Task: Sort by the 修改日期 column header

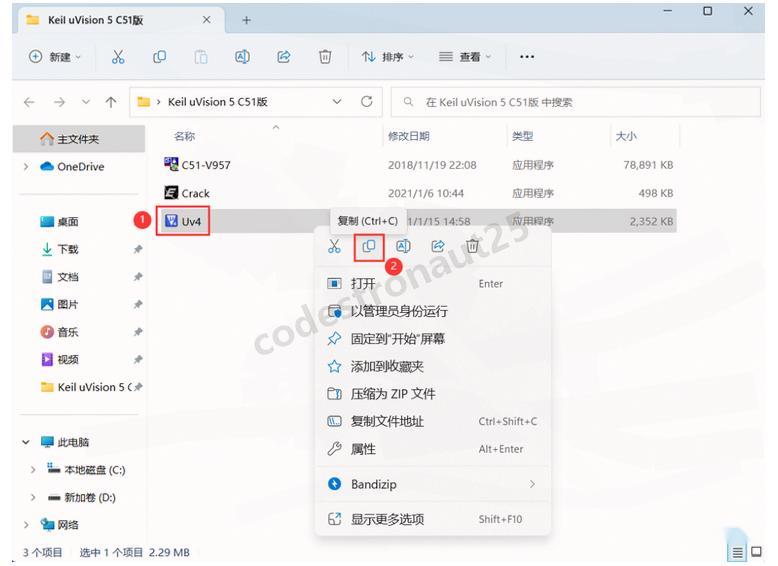Action: pos(409,136)
